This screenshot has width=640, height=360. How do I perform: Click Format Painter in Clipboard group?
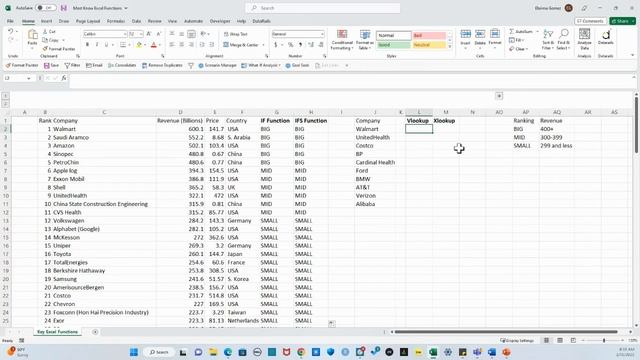pos(59,49)
